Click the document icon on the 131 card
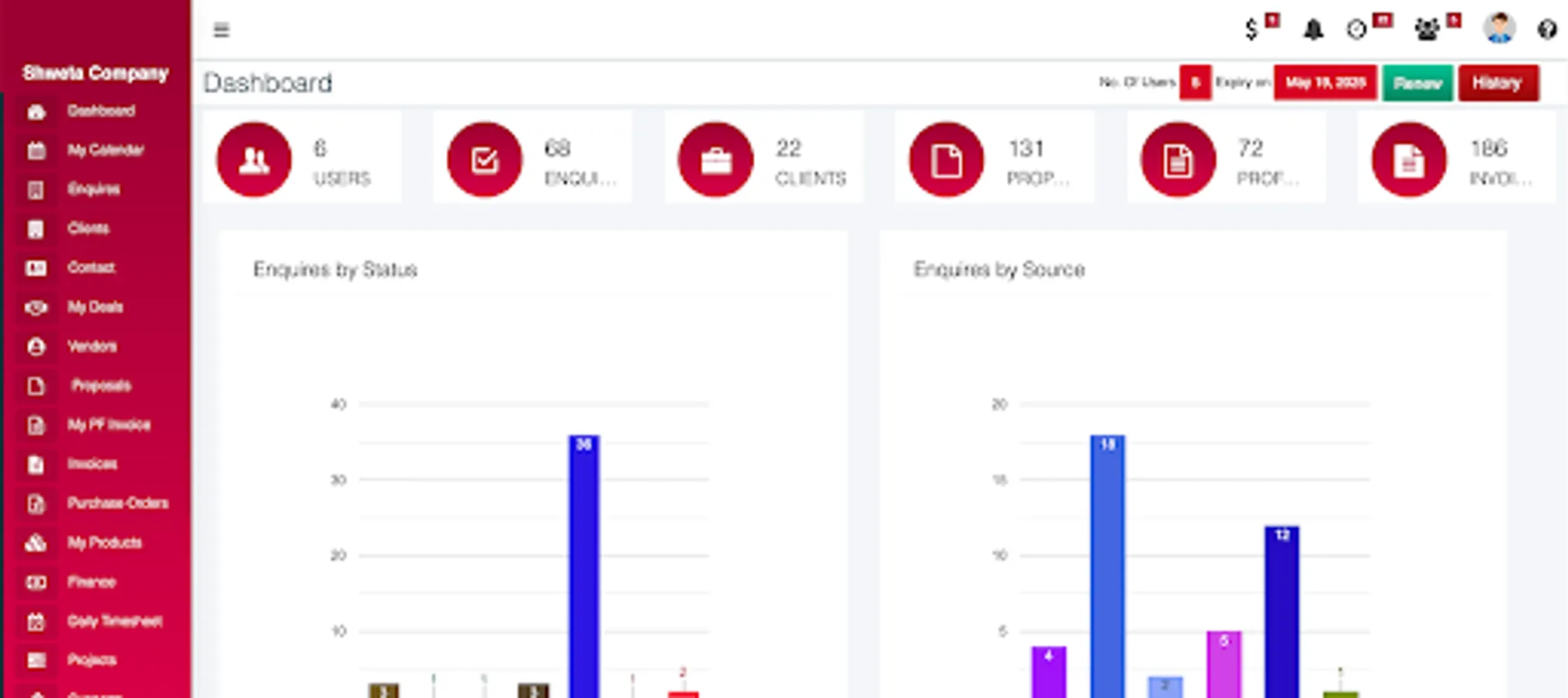1568x698 pixels. tap(947, 160)
